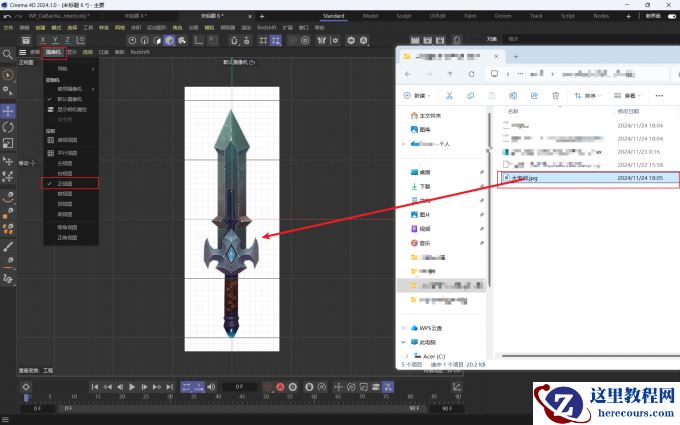Click the keyframe diamond icon at timeline left

(26, 387)
